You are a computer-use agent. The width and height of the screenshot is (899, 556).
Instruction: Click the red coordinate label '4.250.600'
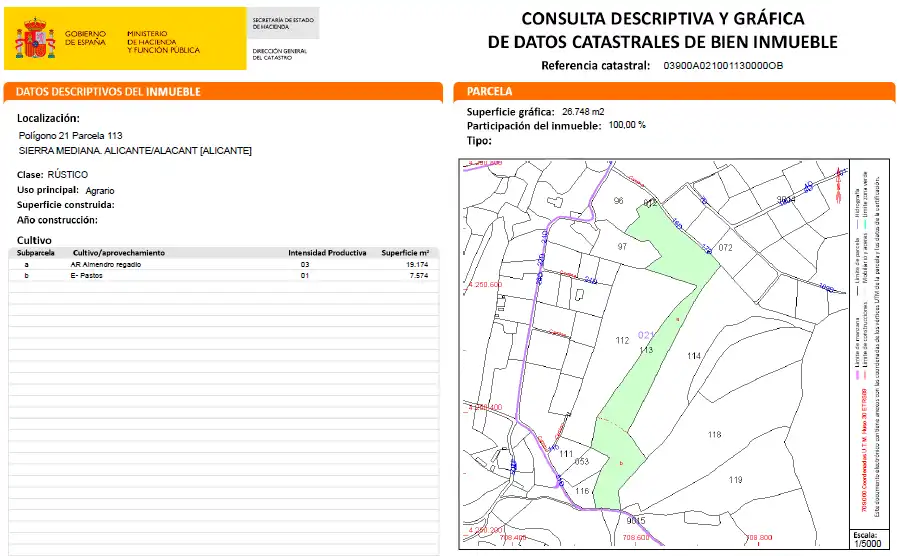point(485,285)
